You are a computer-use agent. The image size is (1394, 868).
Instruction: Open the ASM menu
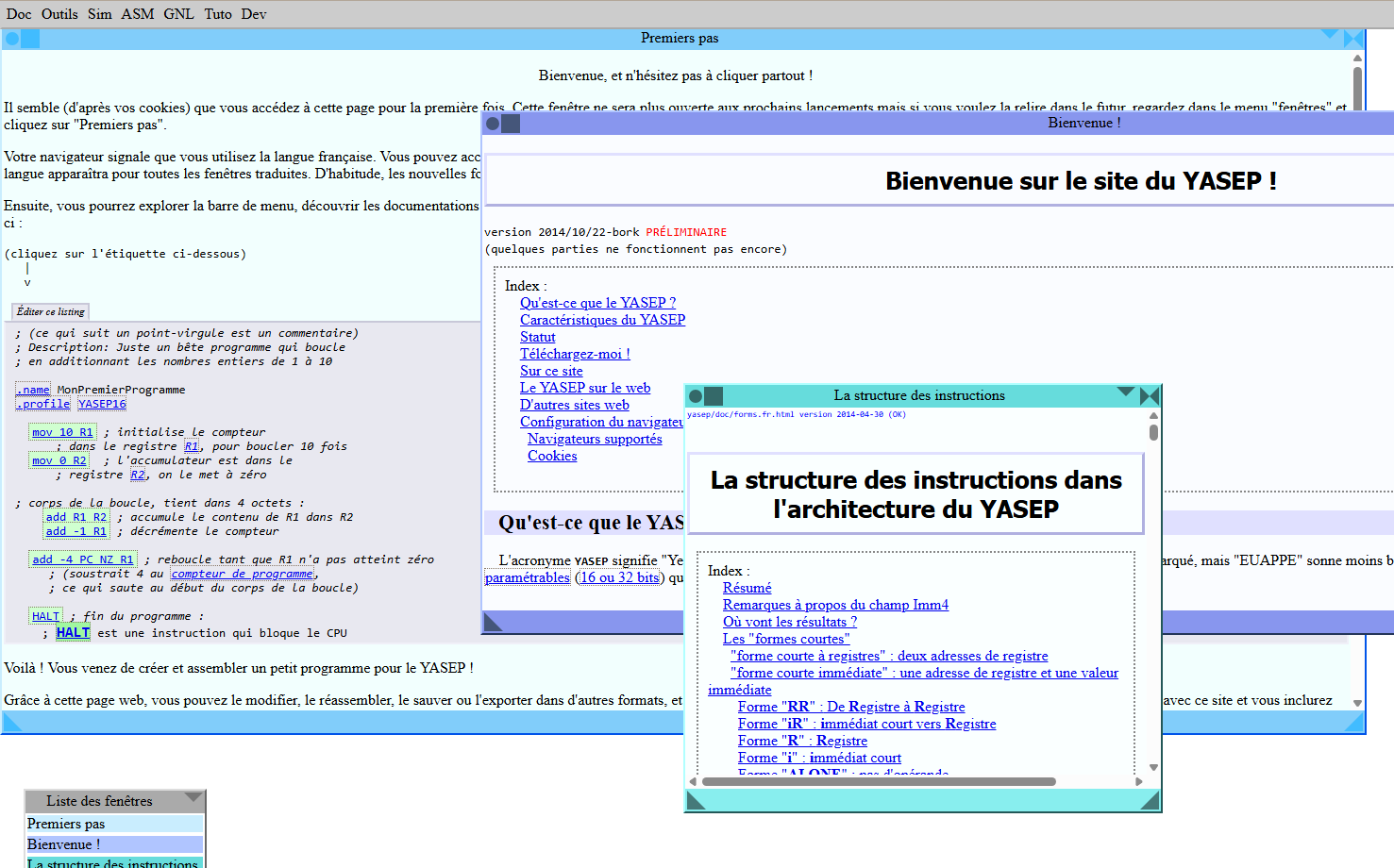pyautogui.click(x=138, y=14)
